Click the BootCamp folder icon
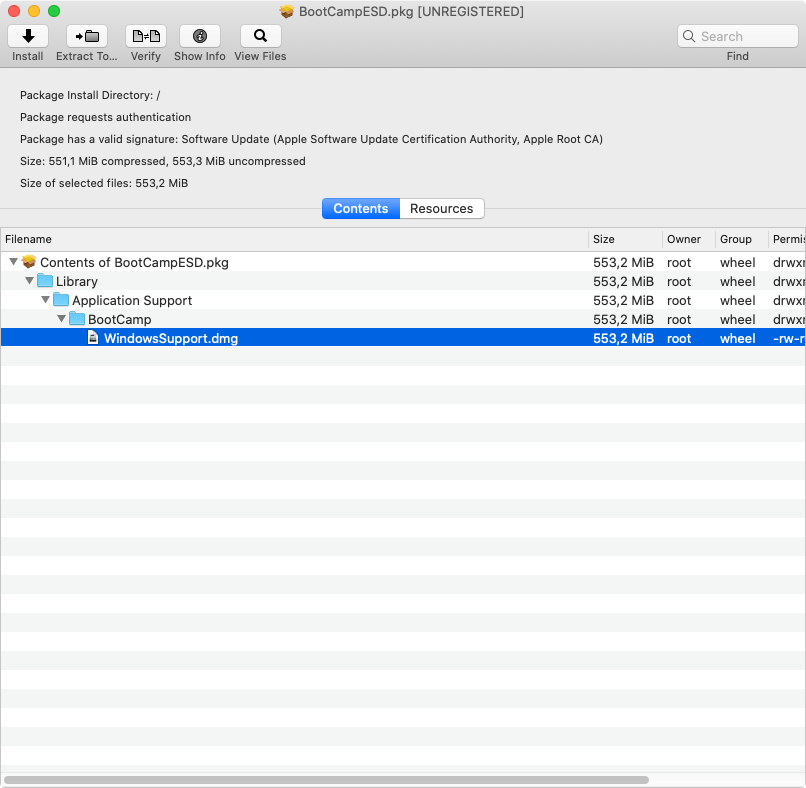Image resolution: width=806 pixels, height=788 pixels. [x=77, y=319]
